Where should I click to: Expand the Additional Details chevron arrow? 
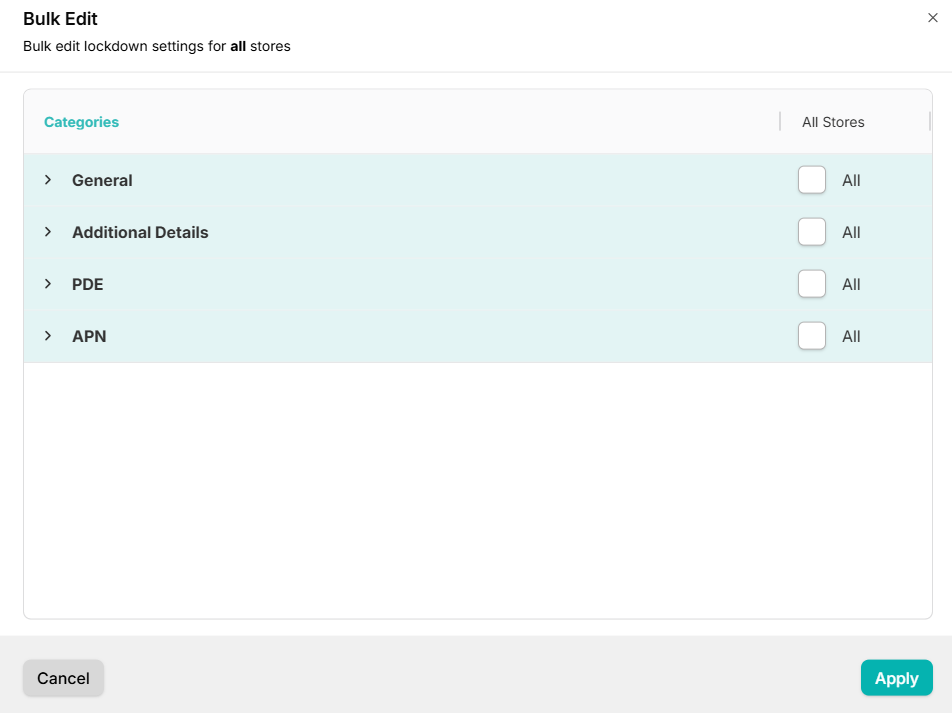(47, 232)
